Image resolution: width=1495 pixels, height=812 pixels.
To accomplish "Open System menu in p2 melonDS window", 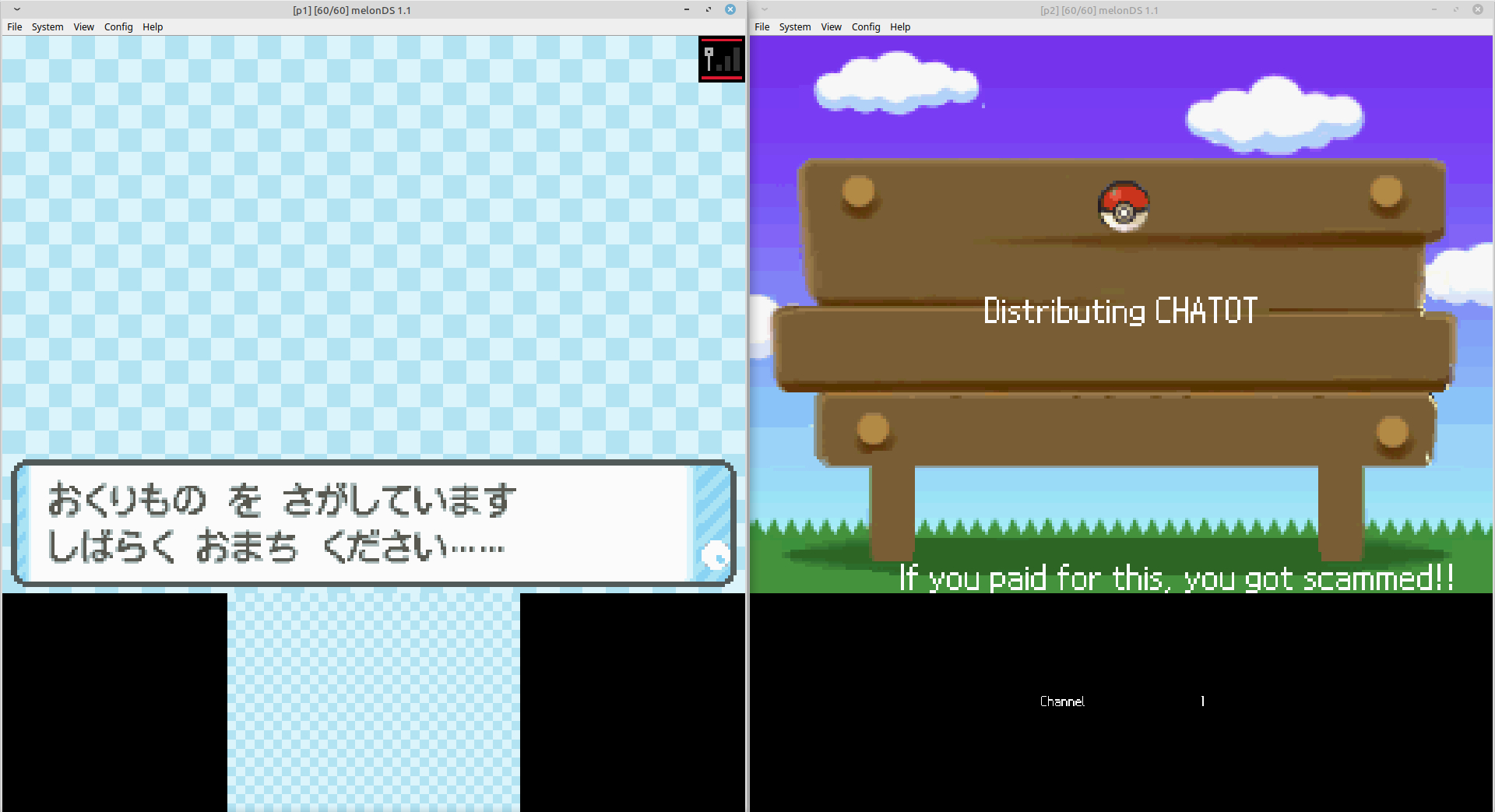I will tap(795, 26).
